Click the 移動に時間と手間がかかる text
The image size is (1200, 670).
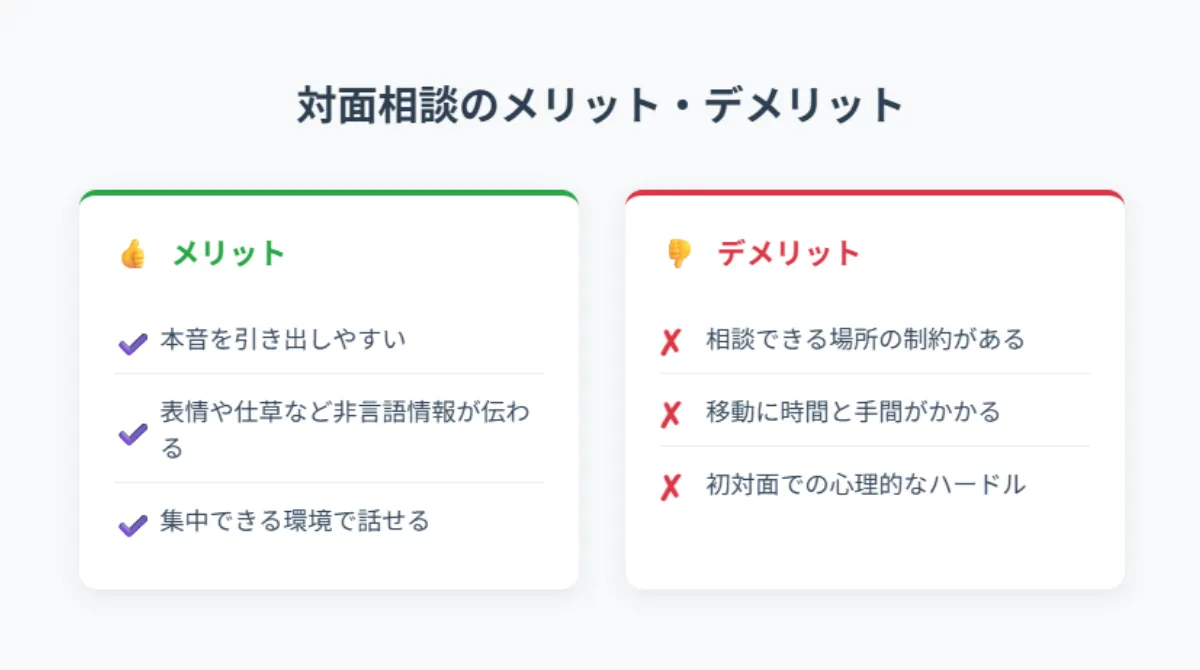pos(852,412)
